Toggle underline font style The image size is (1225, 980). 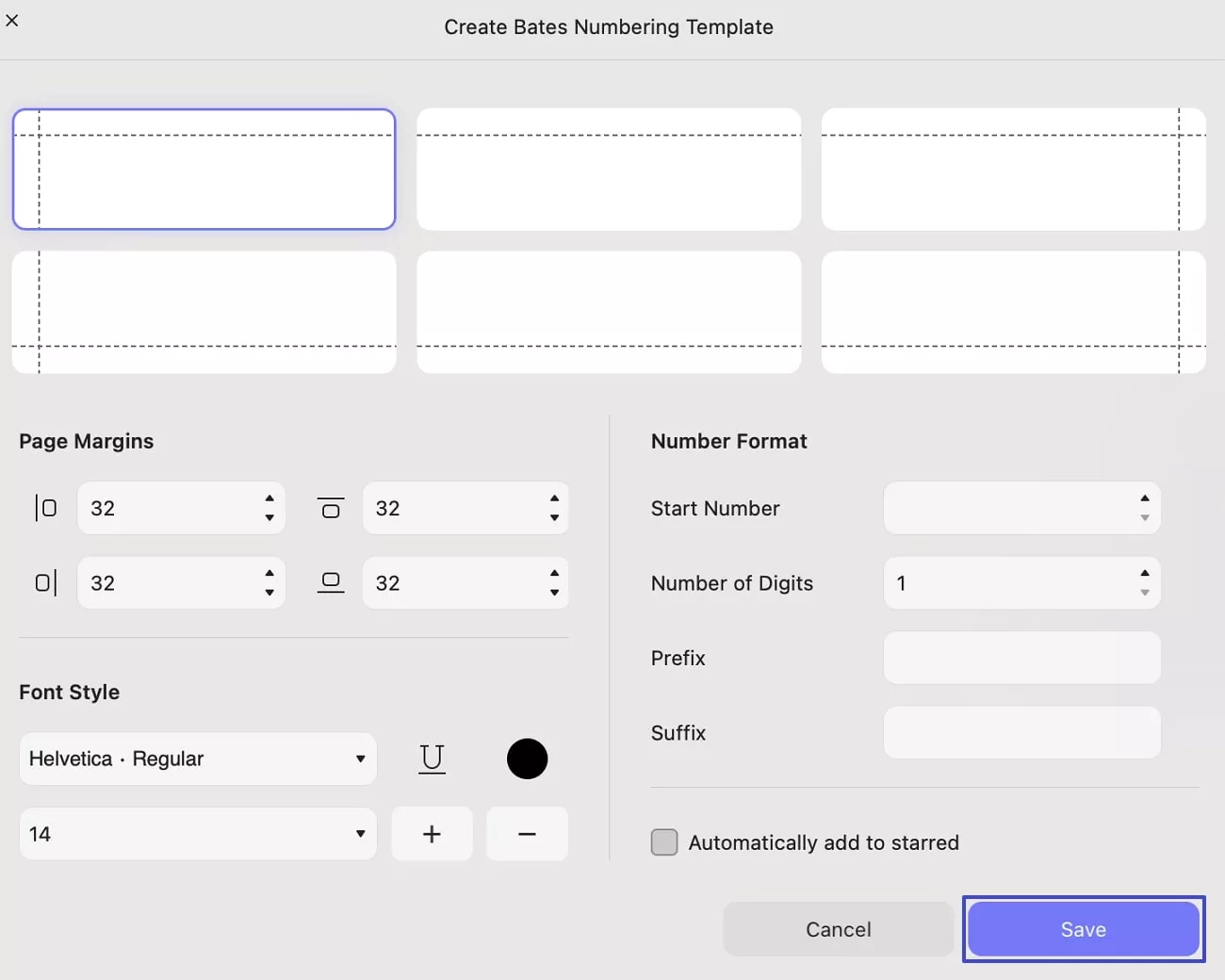432,759
